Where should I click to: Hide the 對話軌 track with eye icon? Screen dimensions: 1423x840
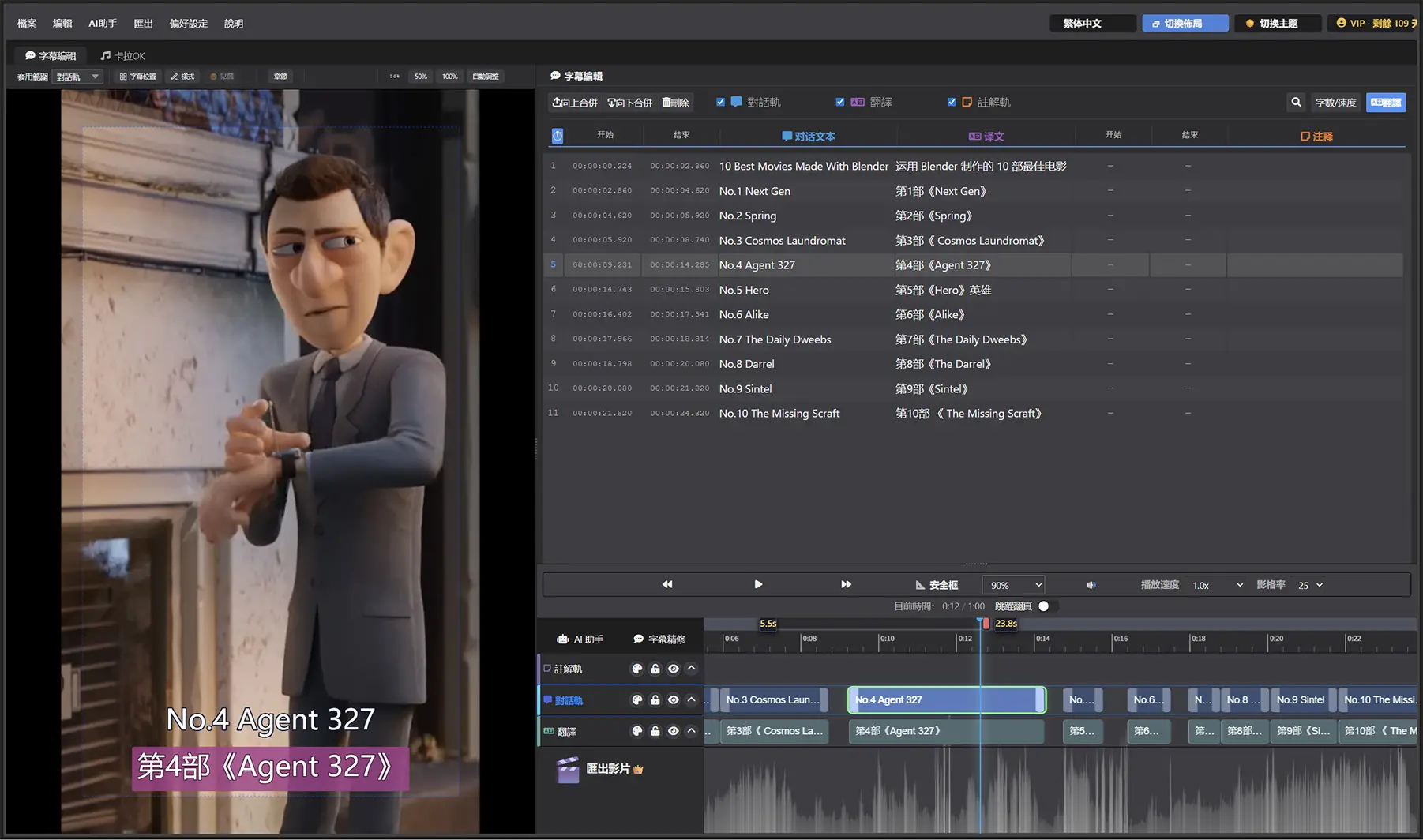pyautogui.click(x=674, y=699)
